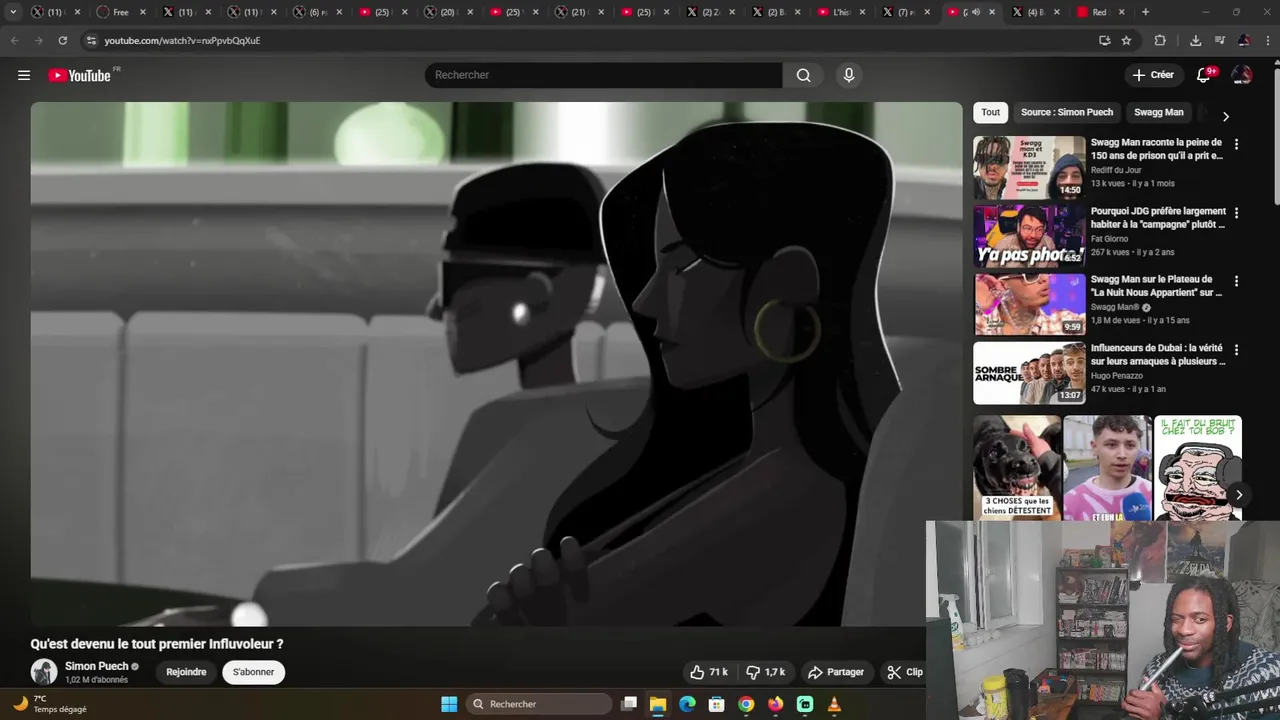The image size is (1280, 720).
Task: Switch to the Red browser tab
Action: pyautogui.click(x=1099, y=12)
